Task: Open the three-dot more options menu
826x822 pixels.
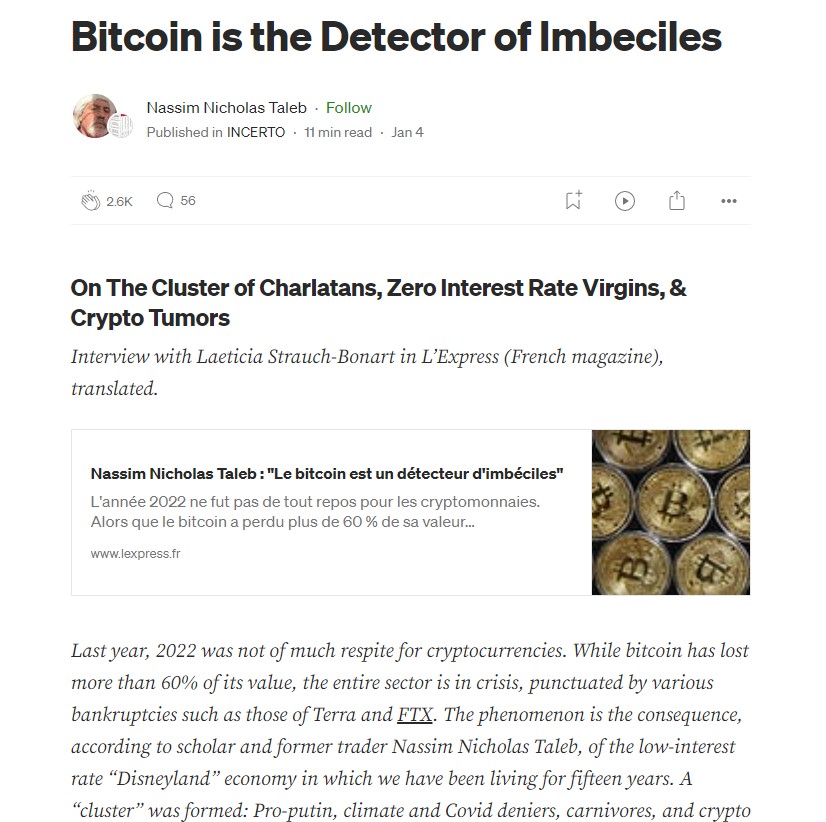Action: (729, 201)
